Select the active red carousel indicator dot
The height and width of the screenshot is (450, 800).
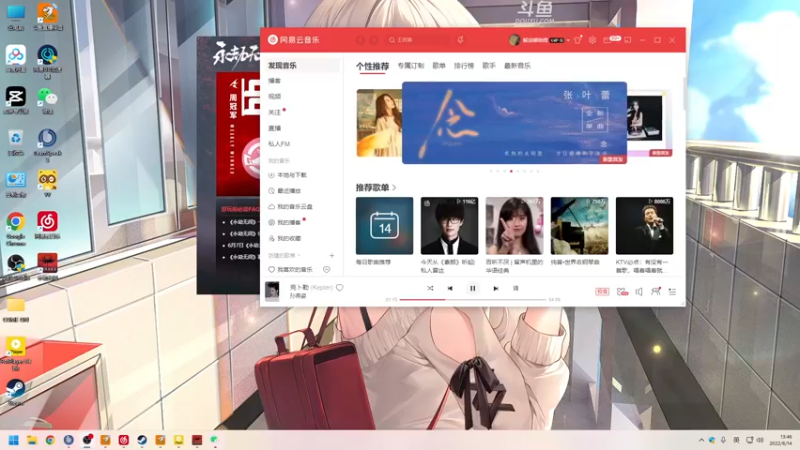click(x=511, y=171)
